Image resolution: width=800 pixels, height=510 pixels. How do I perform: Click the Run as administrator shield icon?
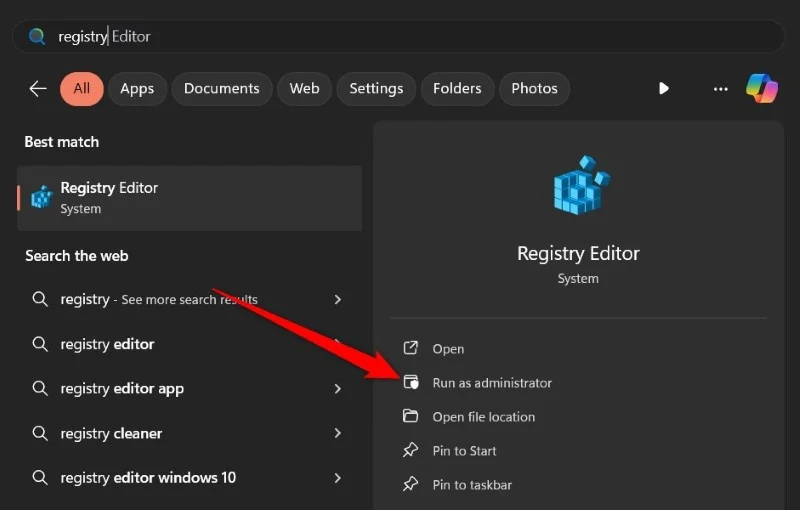411,381
